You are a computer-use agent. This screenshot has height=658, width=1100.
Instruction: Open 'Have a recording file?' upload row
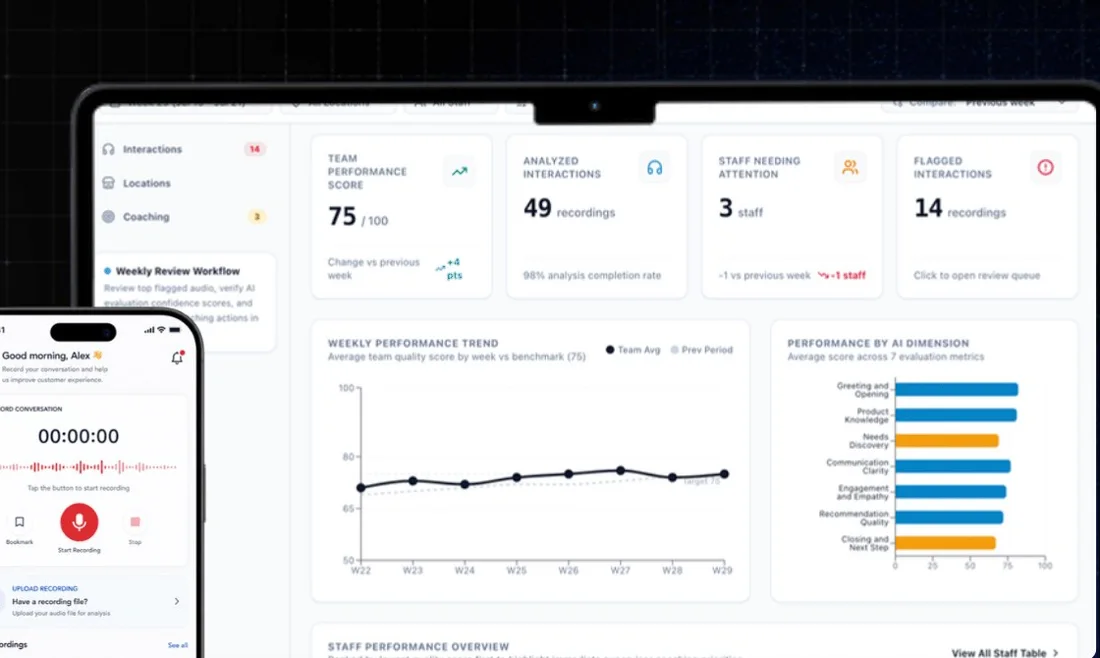coord(93,601)
